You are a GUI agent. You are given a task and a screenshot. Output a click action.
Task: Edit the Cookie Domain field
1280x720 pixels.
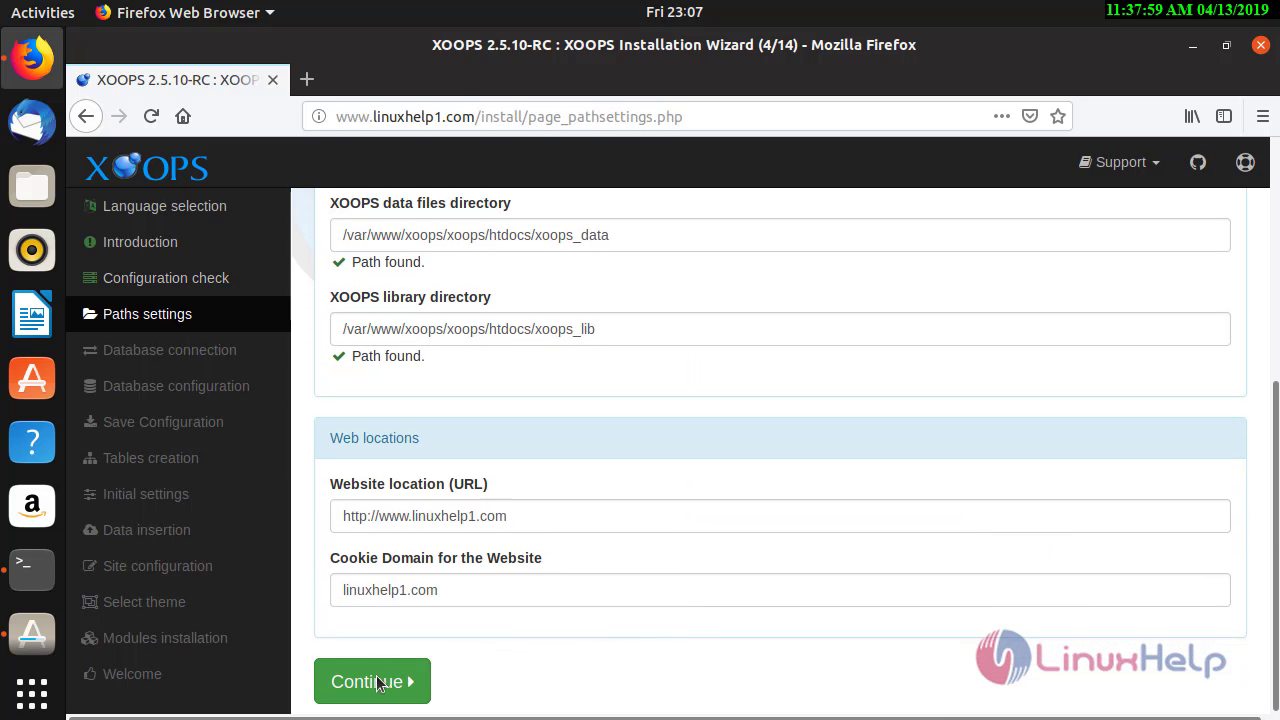780,590
